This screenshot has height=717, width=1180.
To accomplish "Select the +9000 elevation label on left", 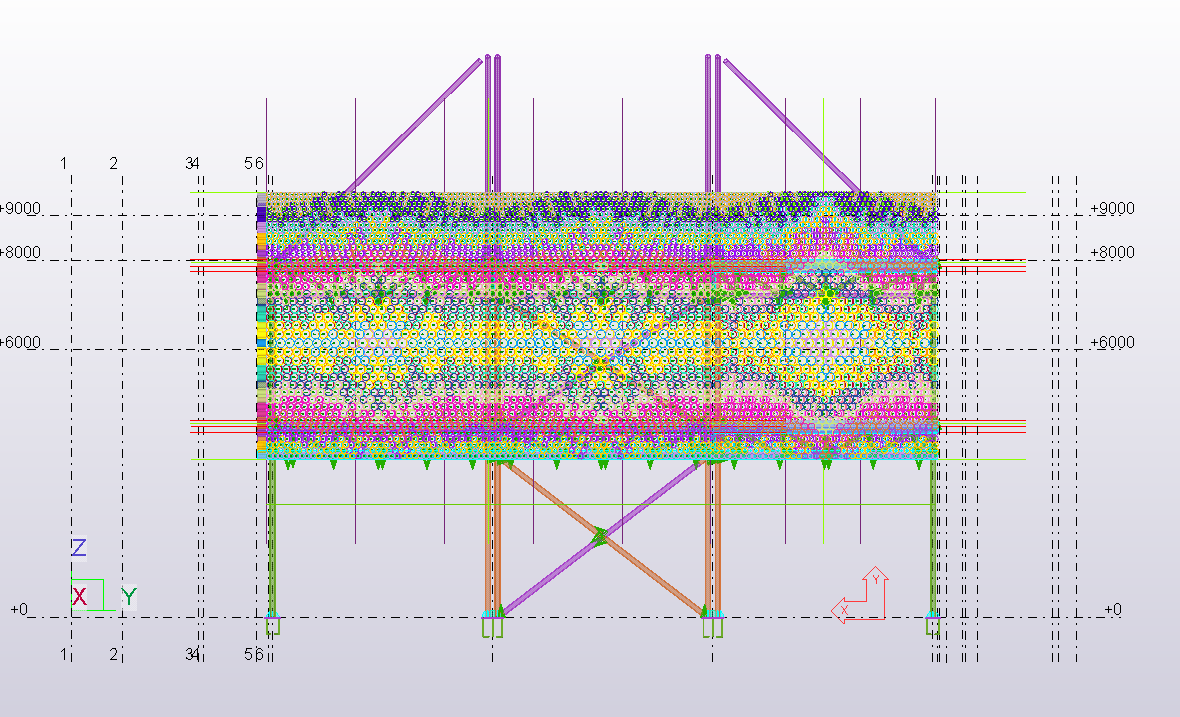I will tap(20, 209).
